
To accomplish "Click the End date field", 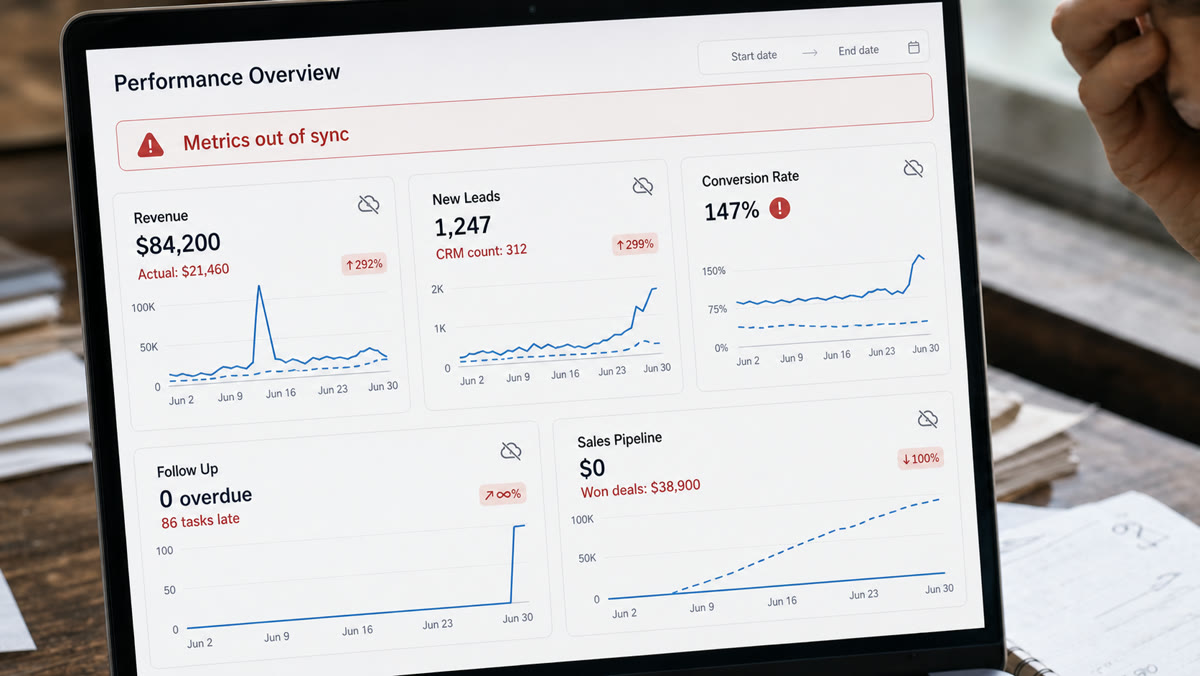I will 858,50.
